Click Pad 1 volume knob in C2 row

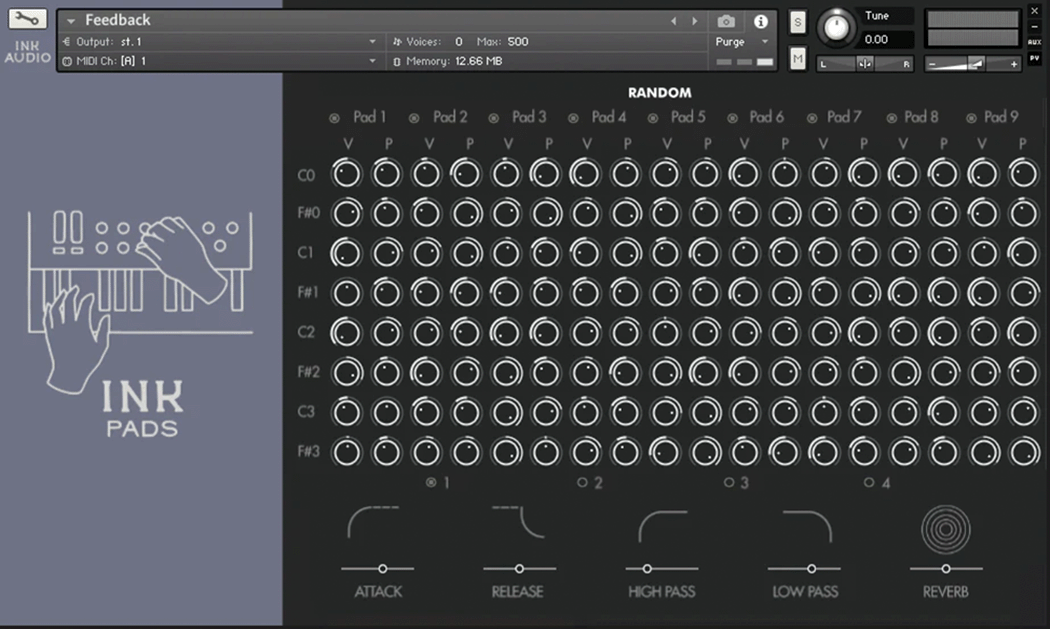(346, 332)
